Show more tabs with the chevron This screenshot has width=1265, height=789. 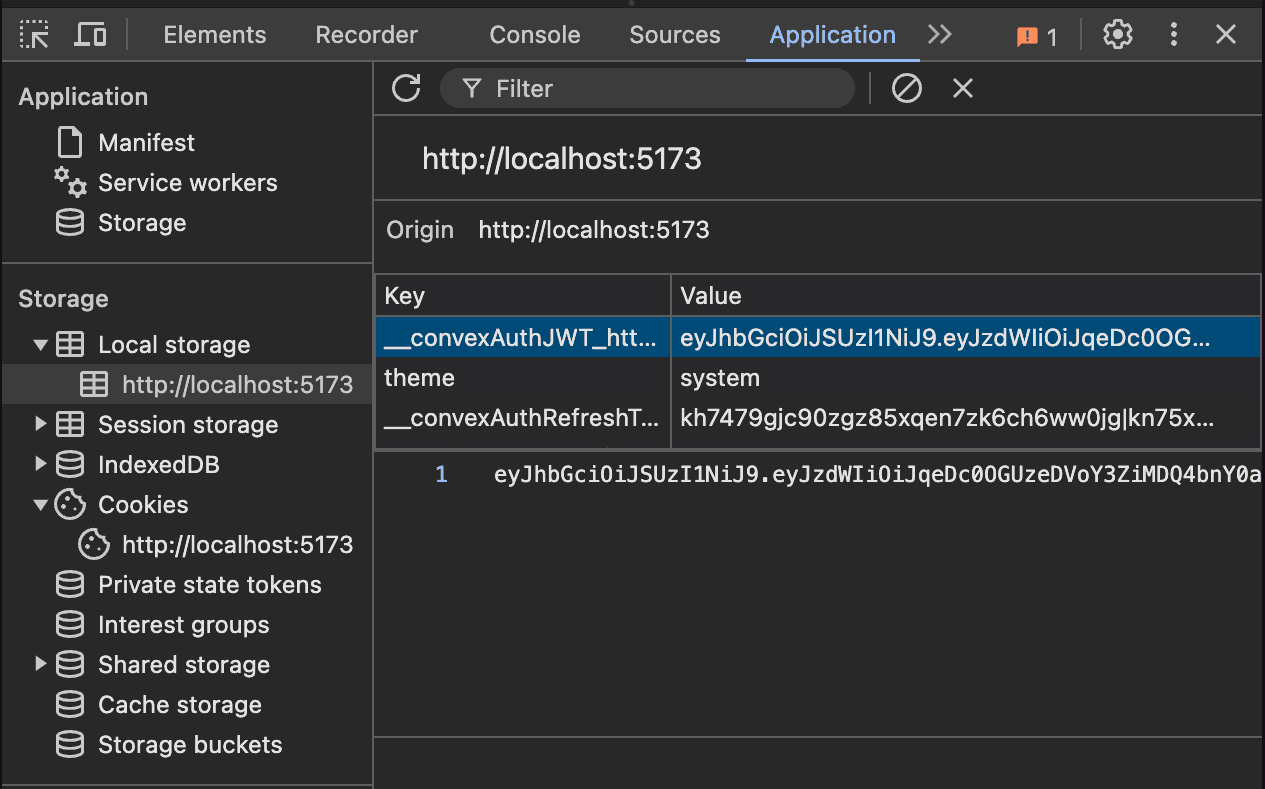[939, 35]
